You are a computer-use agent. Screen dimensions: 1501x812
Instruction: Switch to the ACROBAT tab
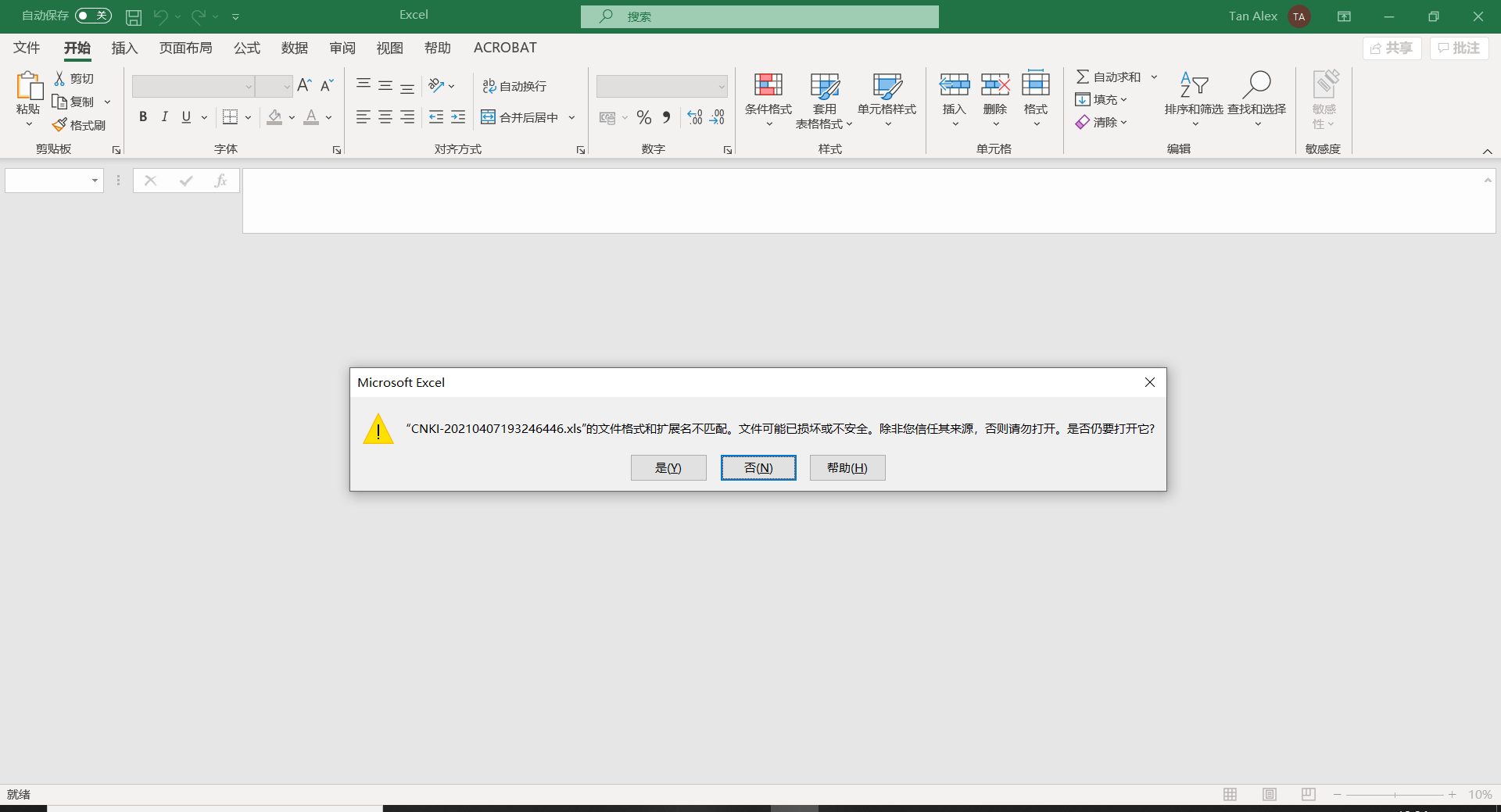point(505,48)
